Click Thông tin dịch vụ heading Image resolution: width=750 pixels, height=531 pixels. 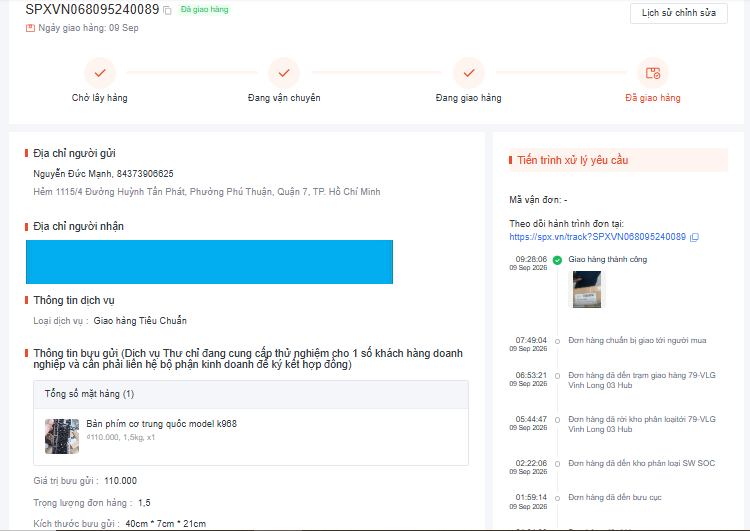pos(74,300)
